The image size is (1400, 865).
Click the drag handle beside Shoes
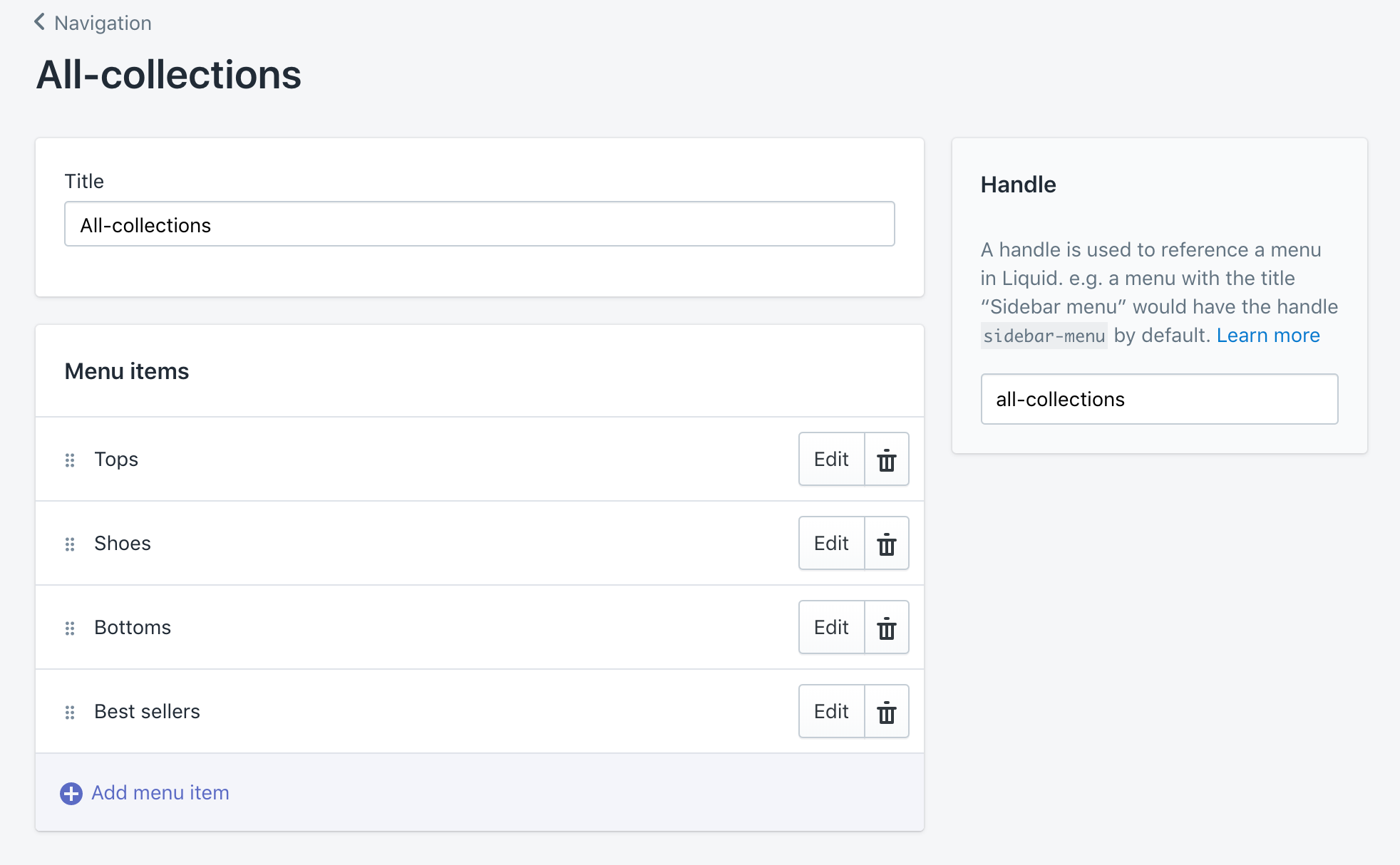point(70,544)
